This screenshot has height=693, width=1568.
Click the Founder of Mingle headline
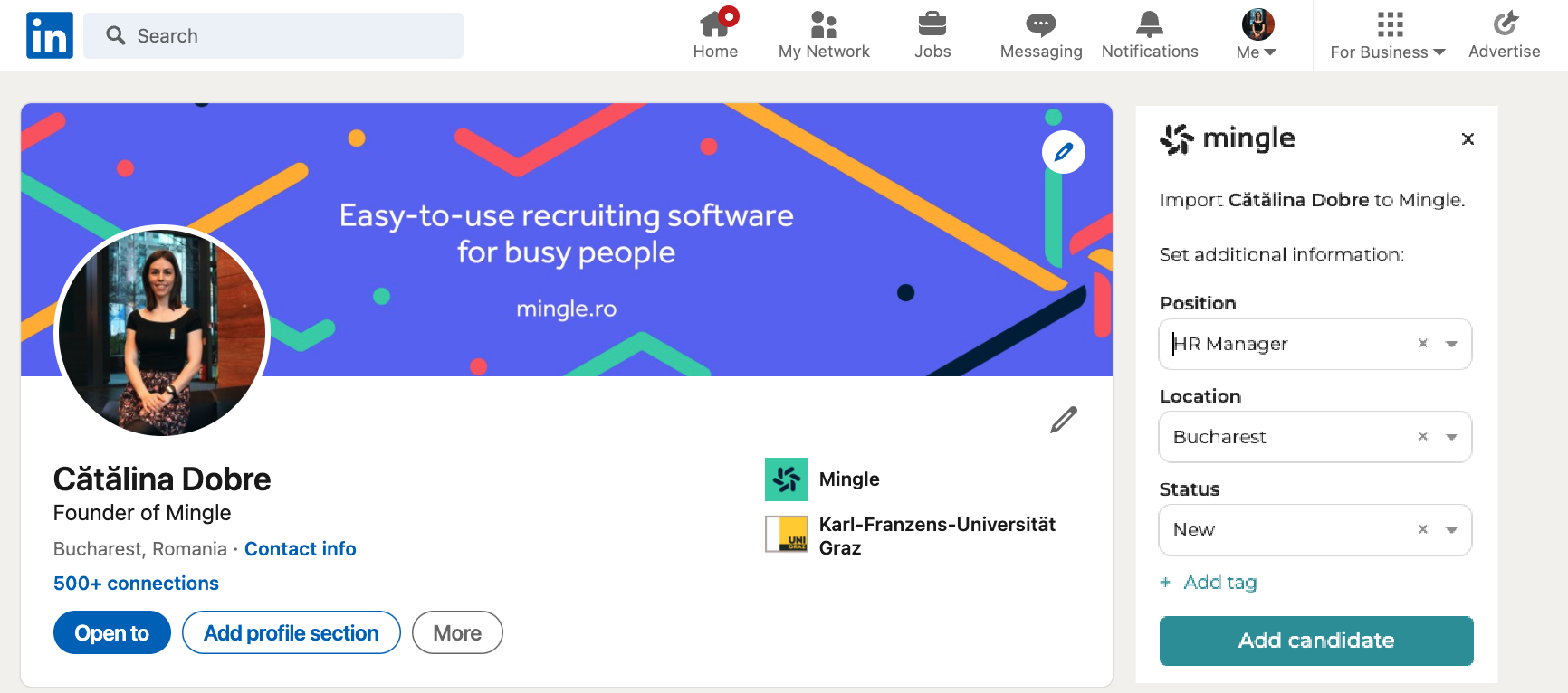[x=142, y=513]
